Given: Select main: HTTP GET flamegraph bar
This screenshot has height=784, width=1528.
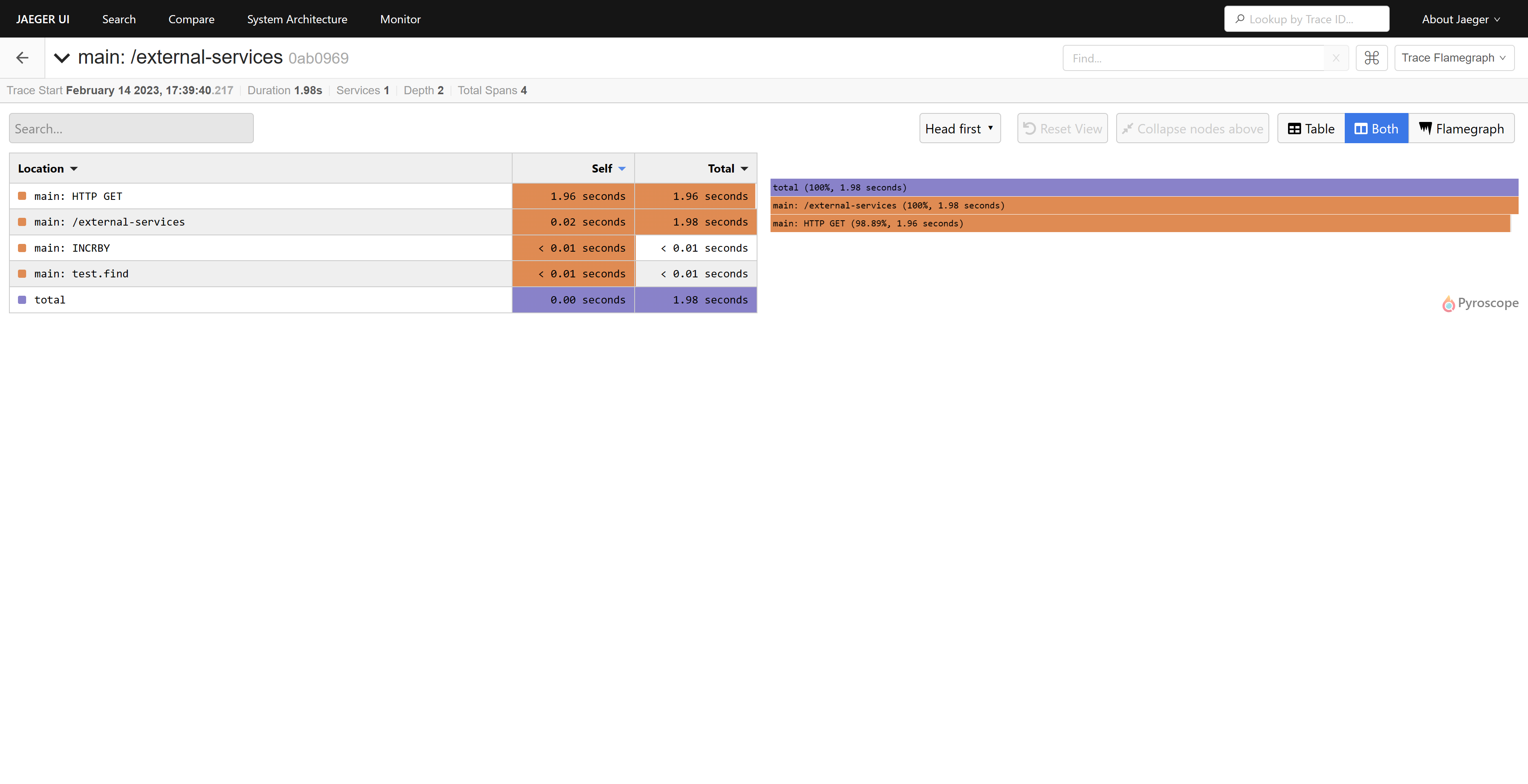Looking at the screenshot, I should pyautogui.click(x=1139, y=223).
